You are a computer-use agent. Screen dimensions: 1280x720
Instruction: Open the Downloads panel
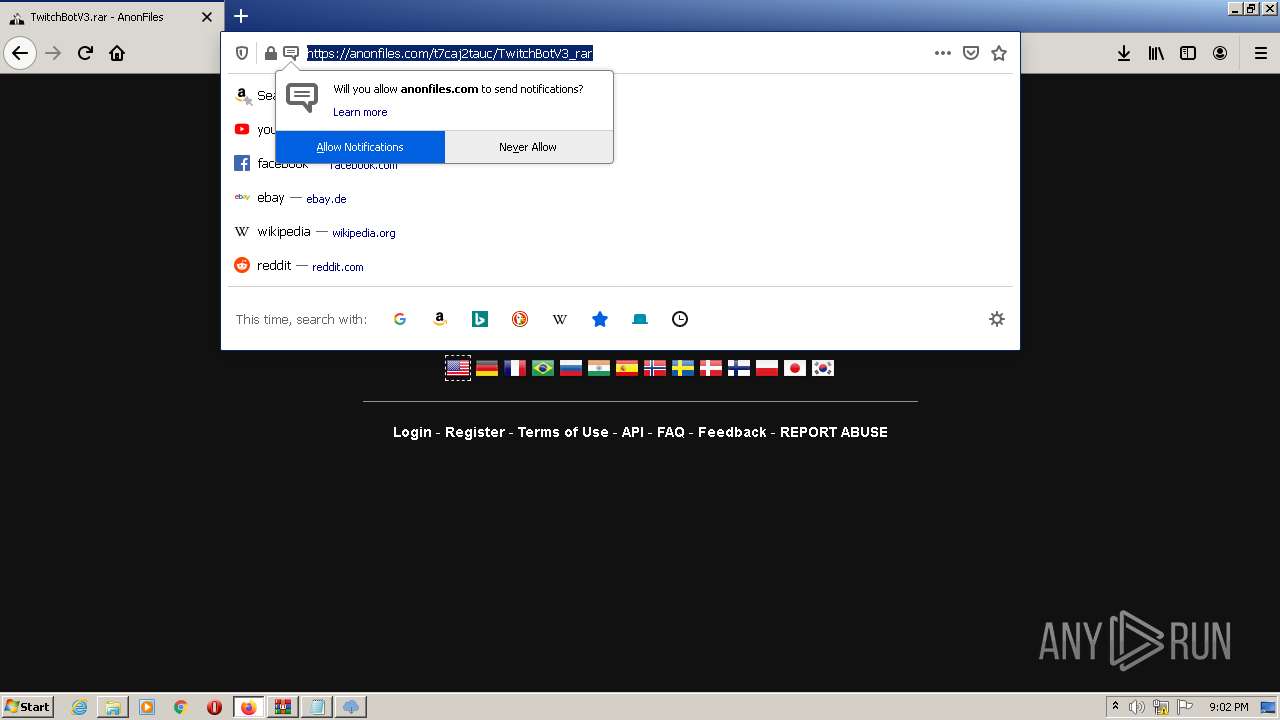click(1124, 53)
